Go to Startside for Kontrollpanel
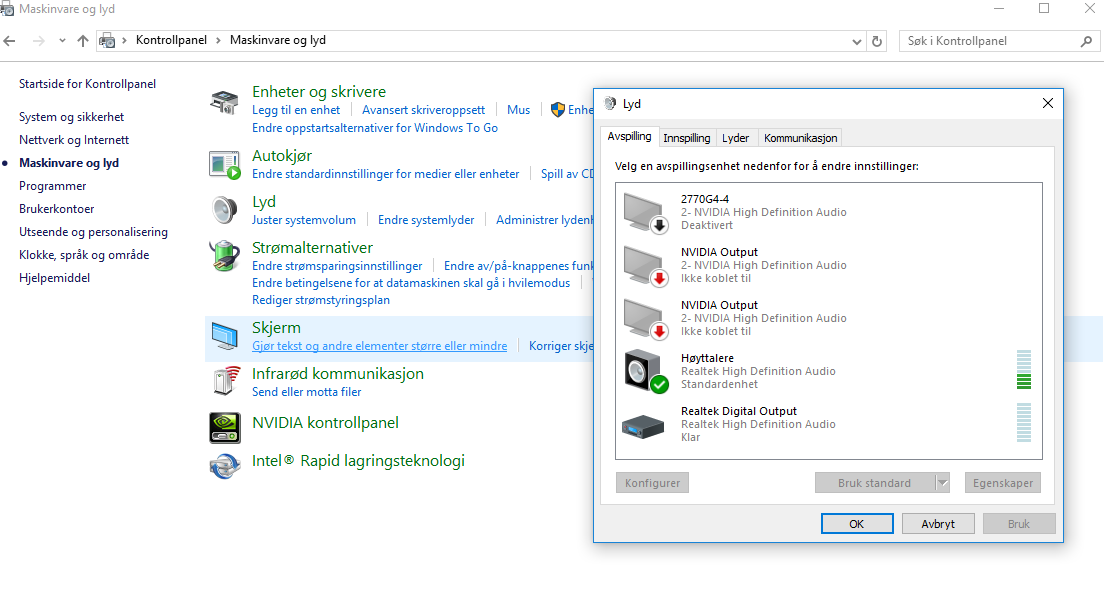 click(x=87, y=84)
